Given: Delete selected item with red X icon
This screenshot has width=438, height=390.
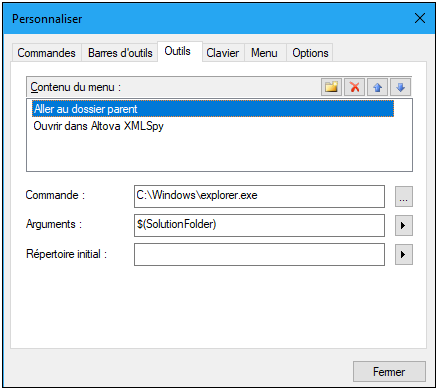Looking at the screenshot, I should click(355, 87).
